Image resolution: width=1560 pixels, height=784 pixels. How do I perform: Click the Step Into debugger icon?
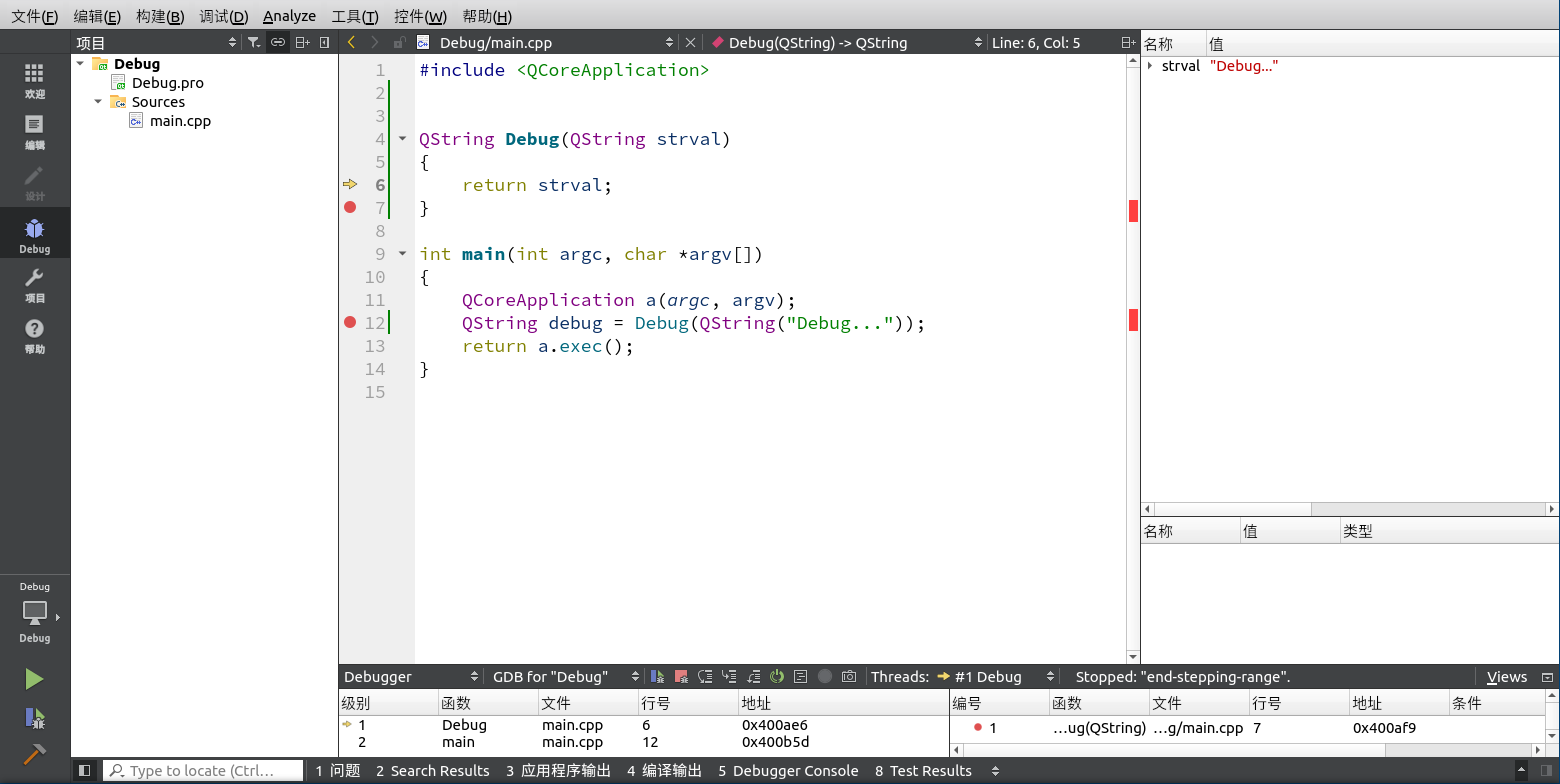pos(728,676)
